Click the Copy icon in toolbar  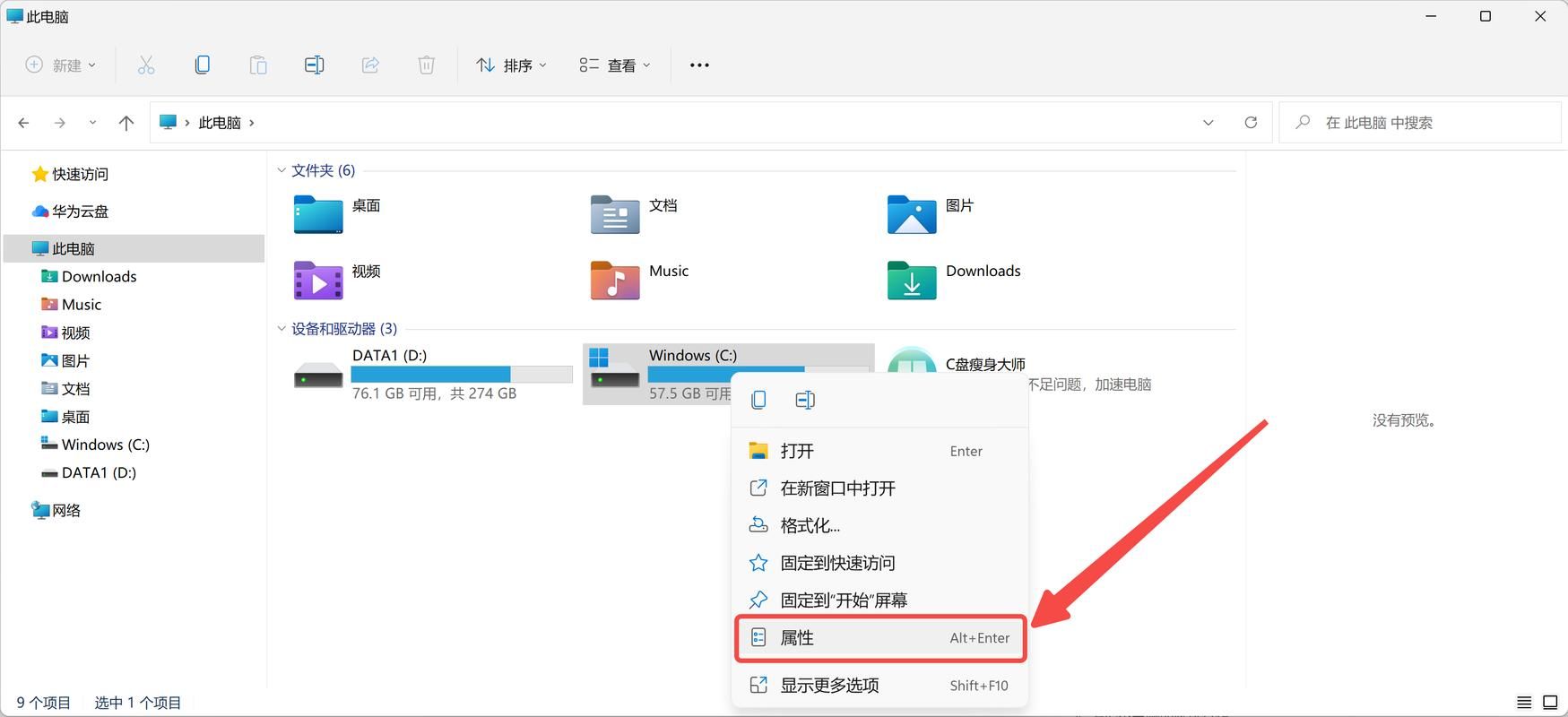(x=203, y=65)
